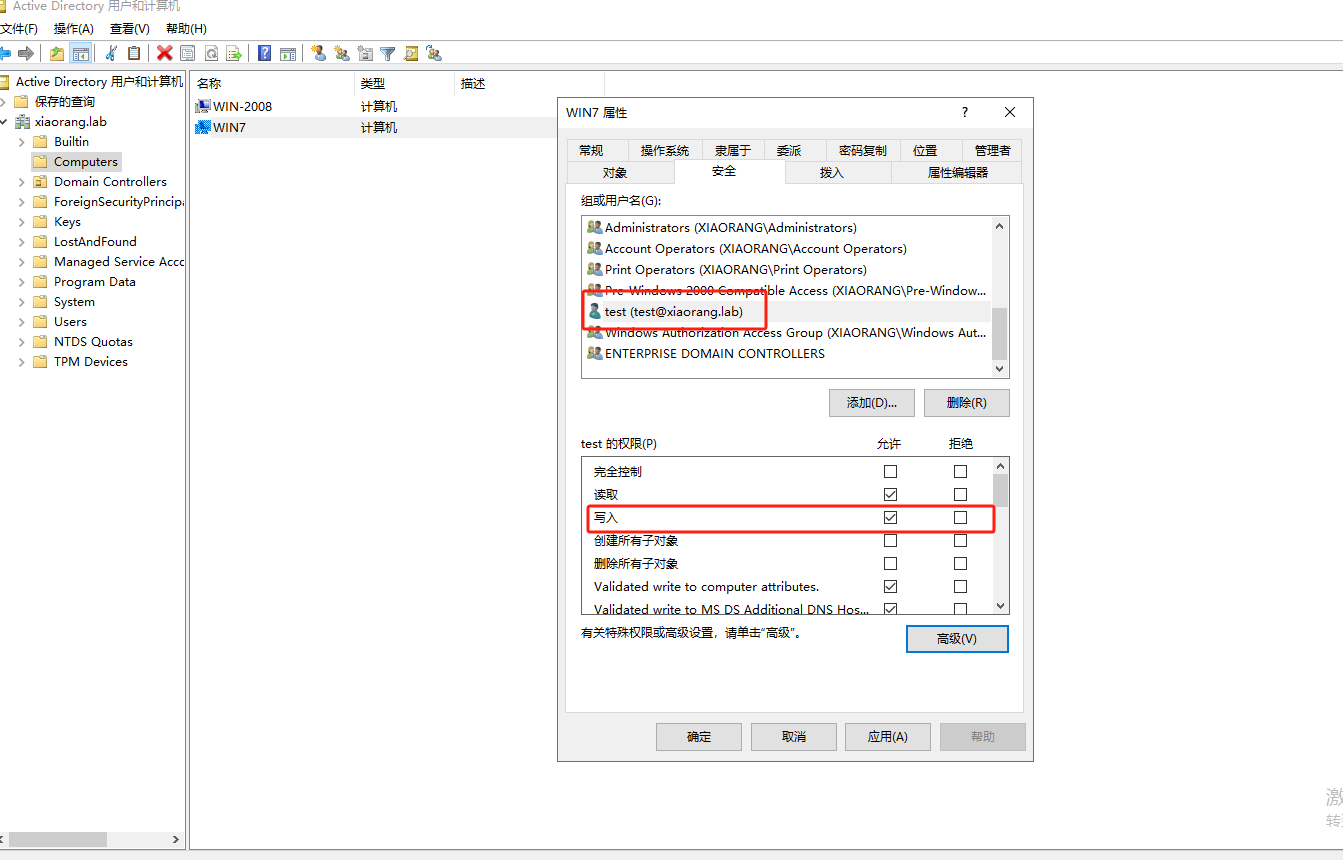Expand the Domain Controllers tree node
The image size is (1343, 860).
point(22,182)
